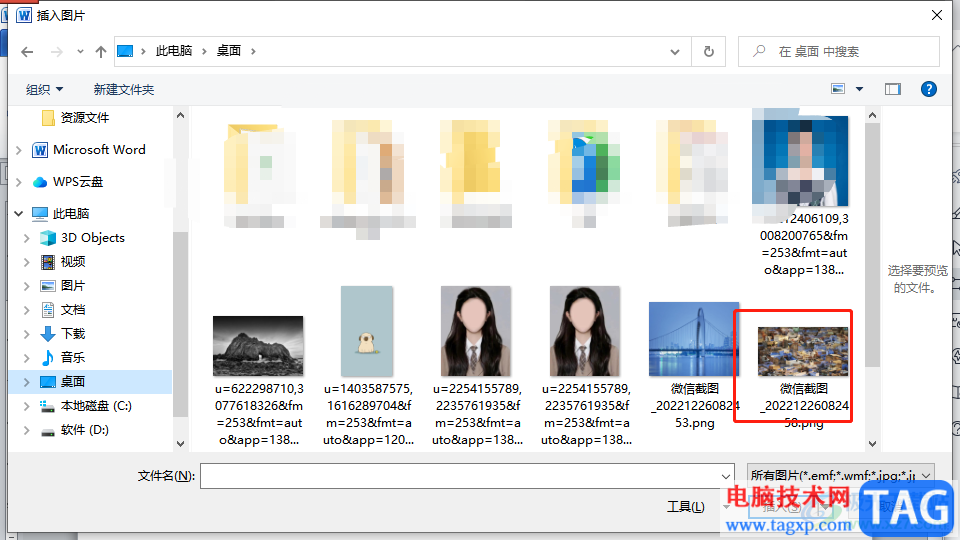The width and height of the screenshot is (960, 540).
Task: Click filename u=622298710,3077618326&fm
Action: [x=258, y=414]
